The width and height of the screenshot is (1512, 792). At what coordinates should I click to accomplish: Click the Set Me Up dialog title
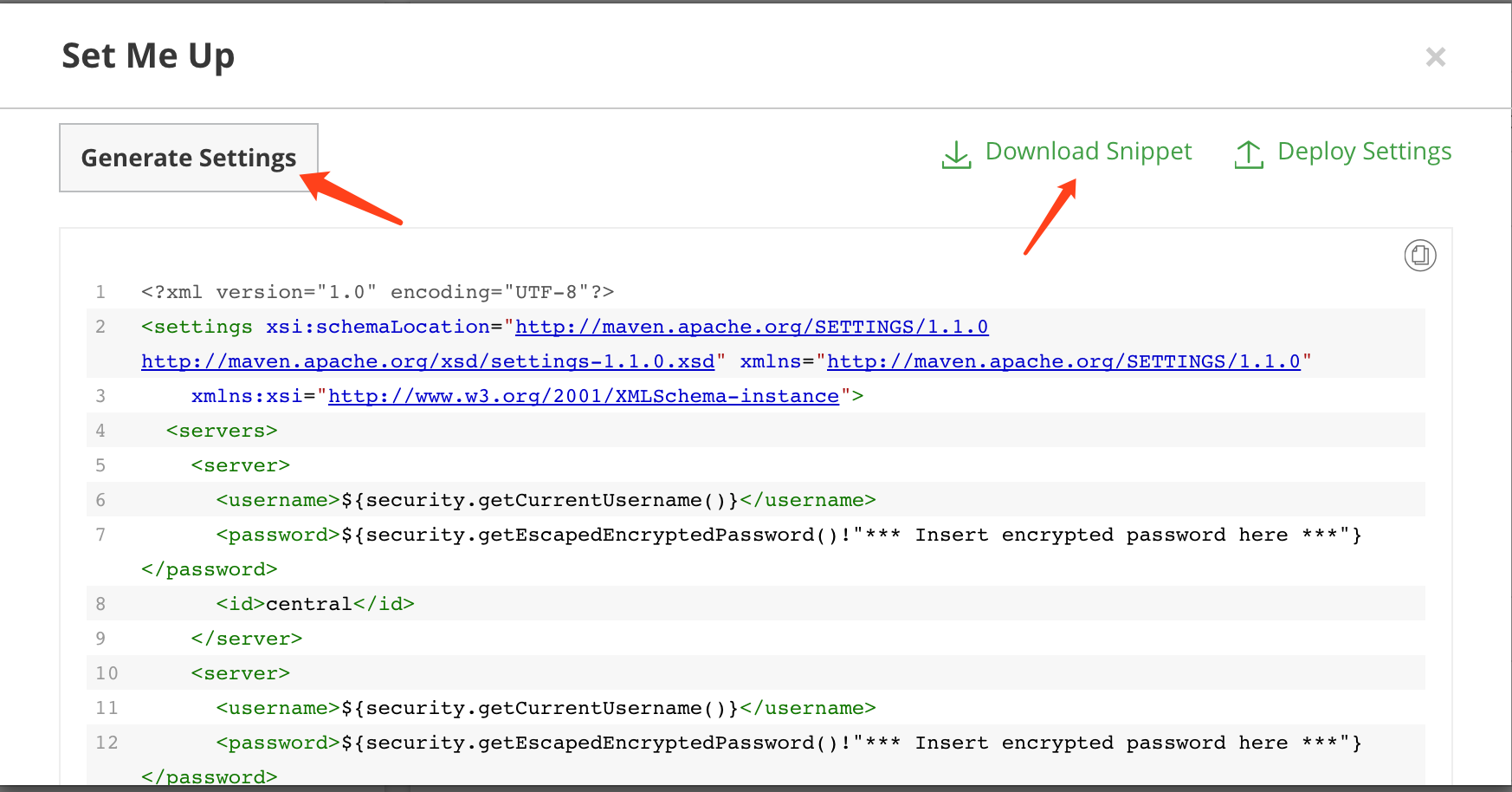[148, 56]
